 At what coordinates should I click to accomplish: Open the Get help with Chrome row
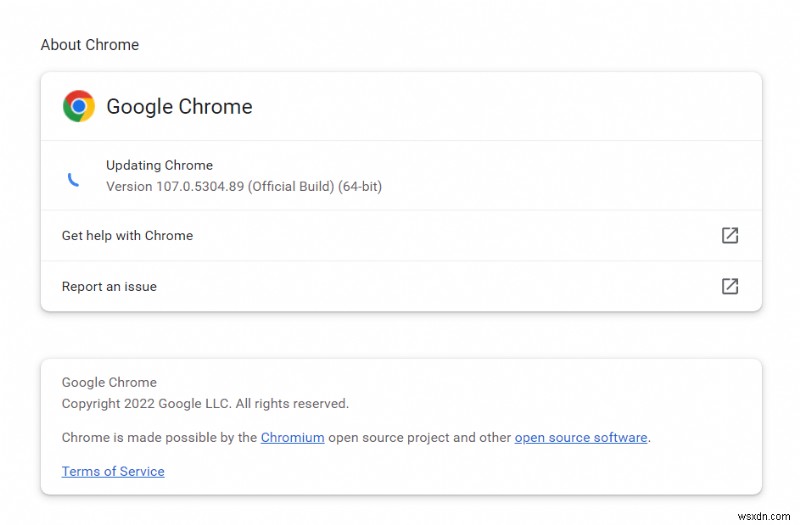(x=401, y=235)
